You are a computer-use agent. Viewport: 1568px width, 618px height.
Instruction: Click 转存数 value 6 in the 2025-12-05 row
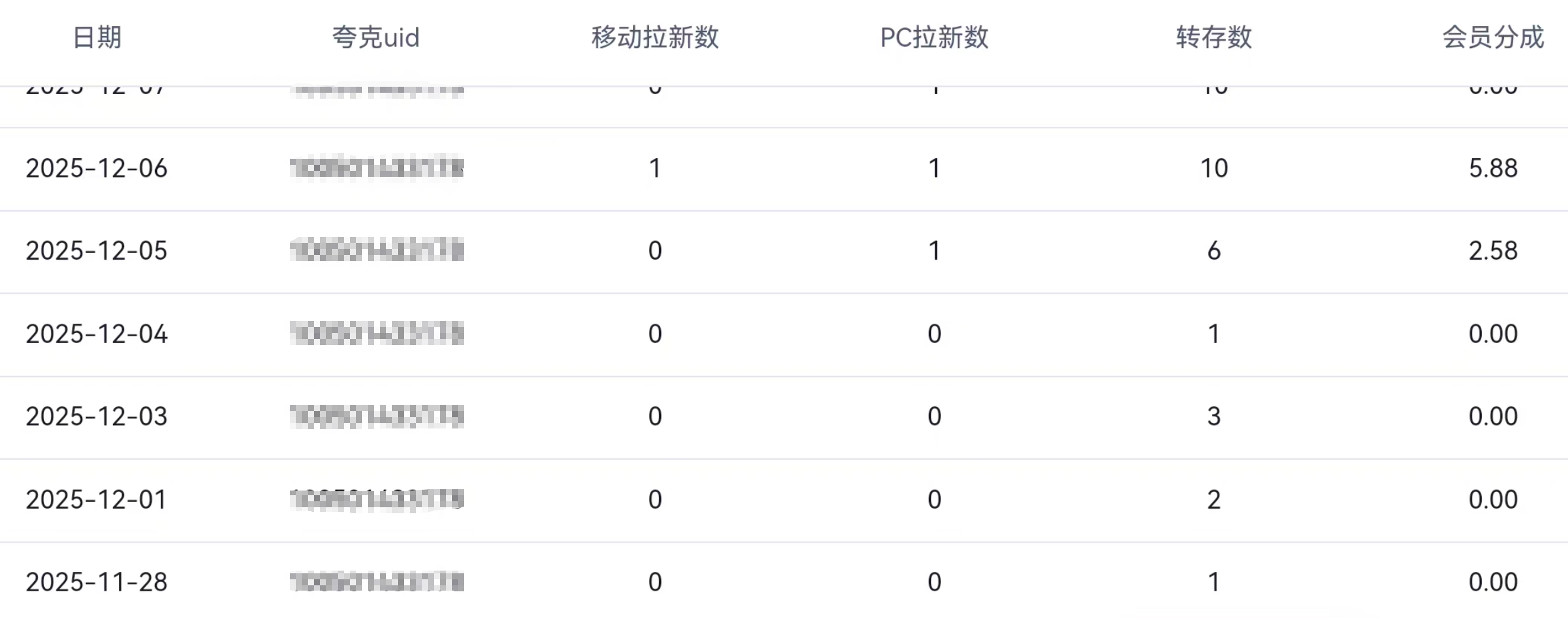(x=1214, y=251)
